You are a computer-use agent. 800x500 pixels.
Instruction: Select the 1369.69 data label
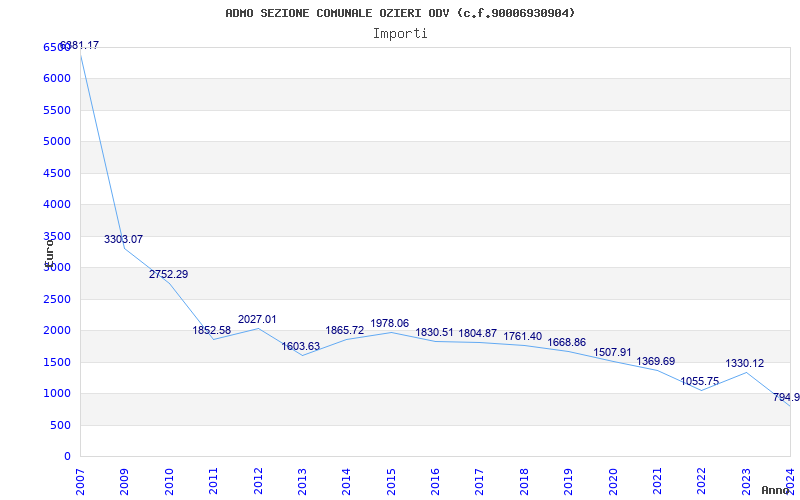coord(656,362)
